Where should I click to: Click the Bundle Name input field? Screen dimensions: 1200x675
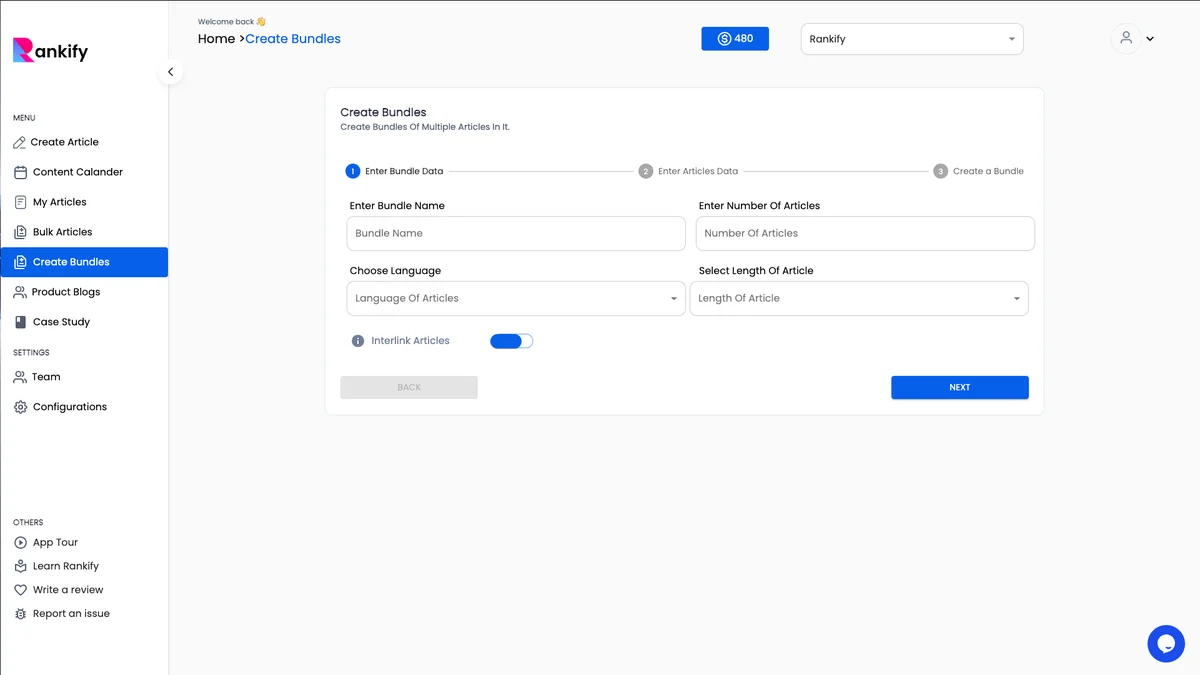pos(516,233)
